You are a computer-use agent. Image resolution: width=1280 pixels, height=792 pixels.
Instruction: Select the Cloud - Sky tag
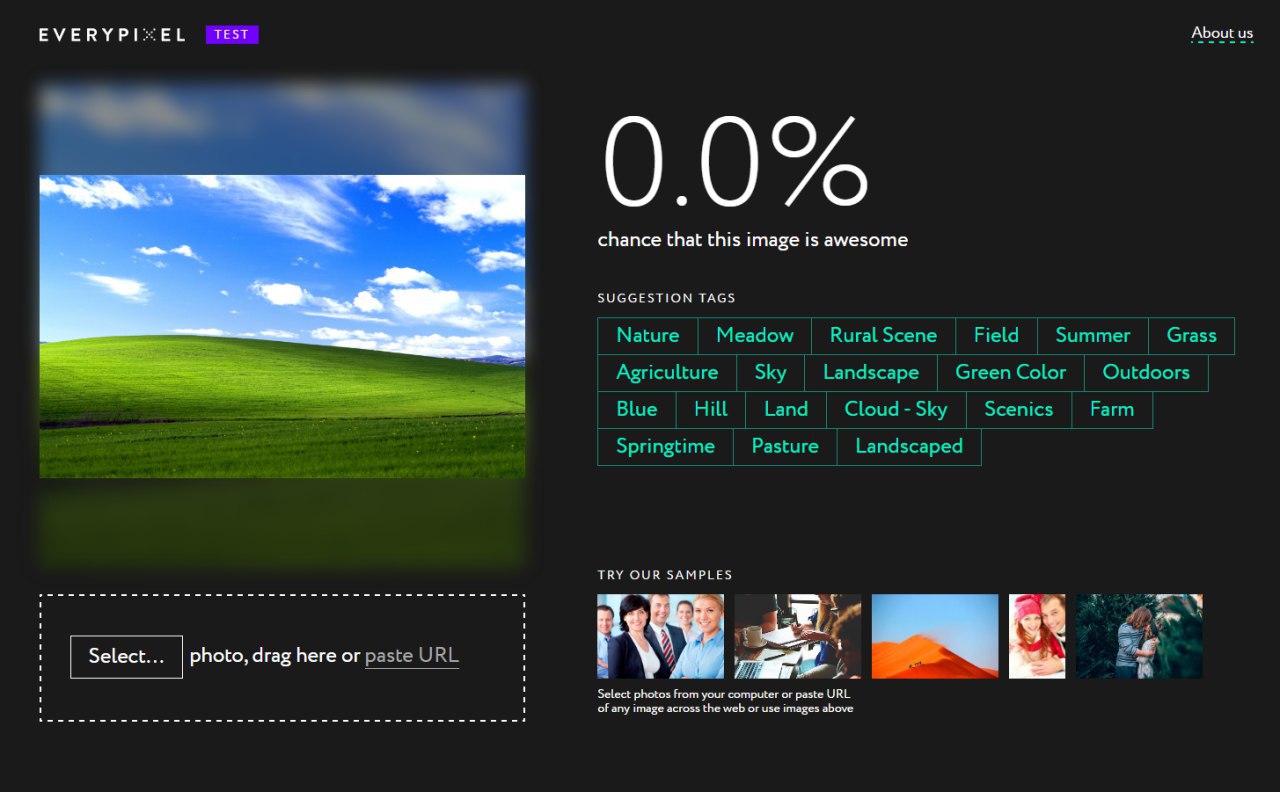(896, 410)
